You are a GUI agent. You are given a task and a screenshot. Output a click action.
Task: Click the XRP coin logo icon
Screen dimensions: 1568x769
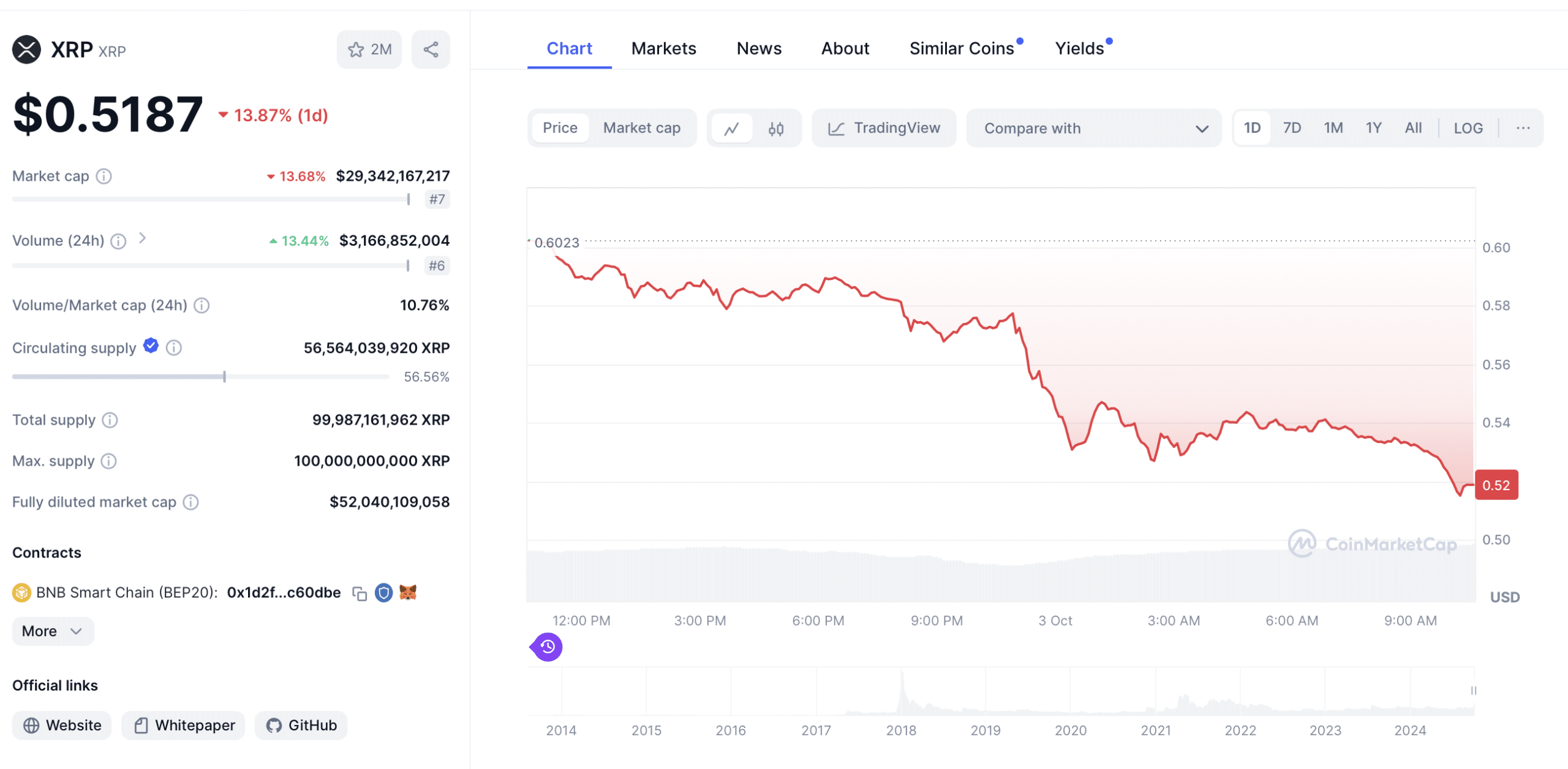click(26, 50)
